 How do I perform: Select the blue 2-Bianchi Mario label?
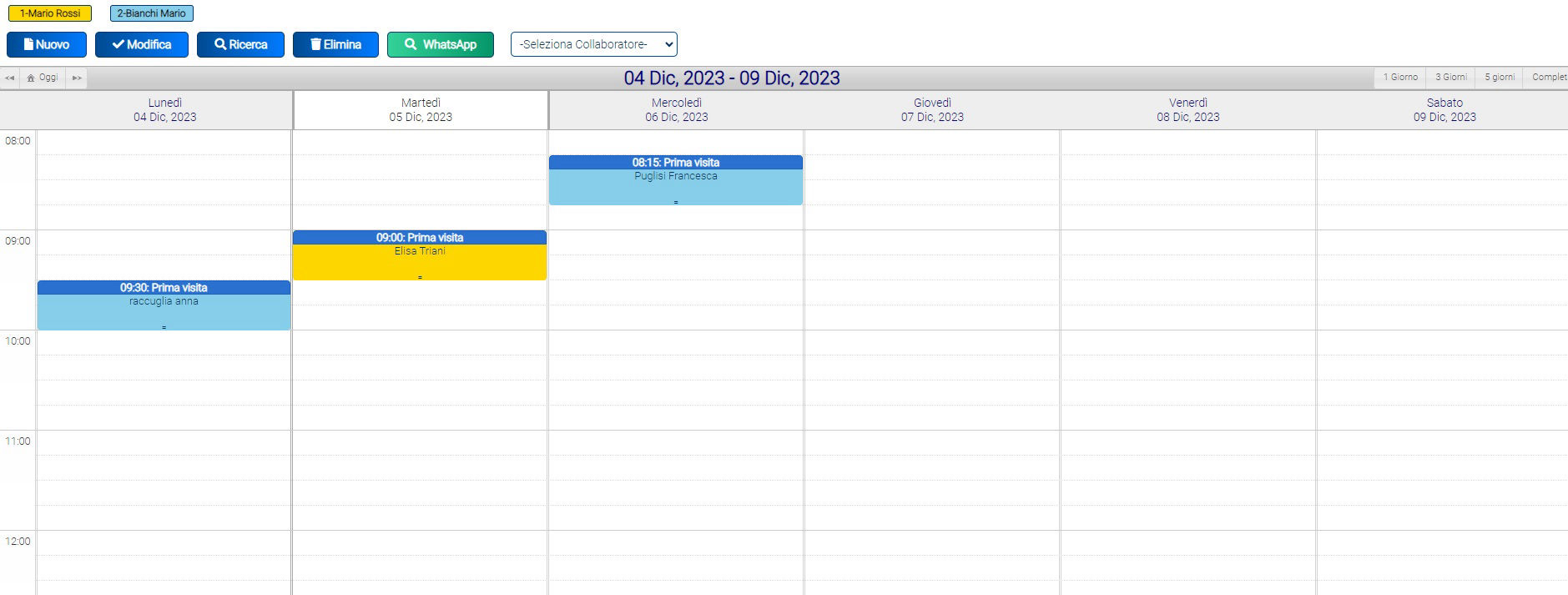click(151, 13)
